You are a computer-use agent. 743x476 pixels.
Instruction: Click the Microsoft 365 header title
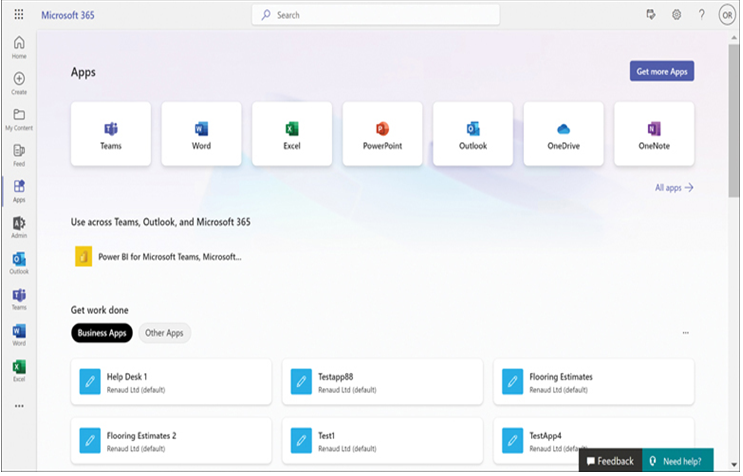coord(68,15)
